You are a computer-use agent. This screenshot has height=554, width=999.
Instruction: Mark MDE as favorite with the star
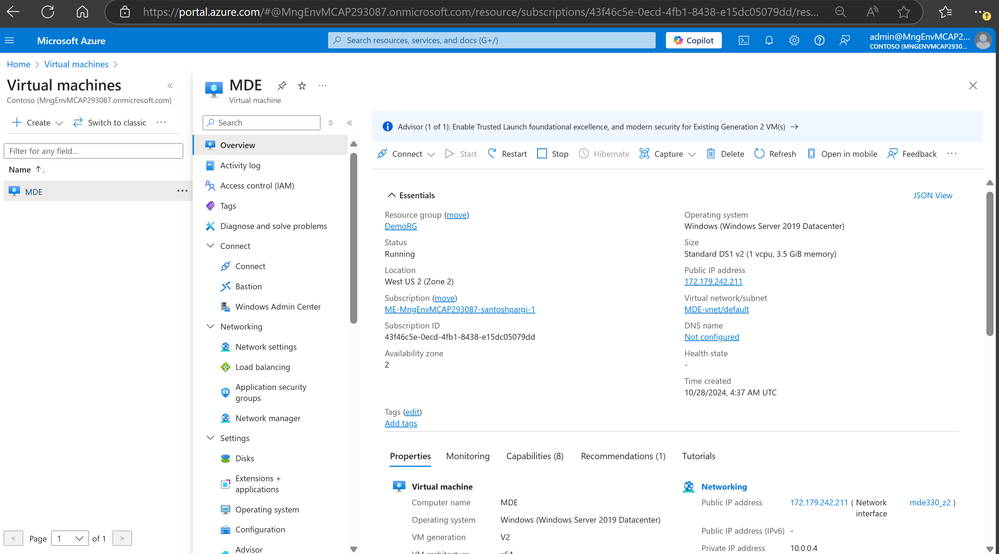point(302,85)
